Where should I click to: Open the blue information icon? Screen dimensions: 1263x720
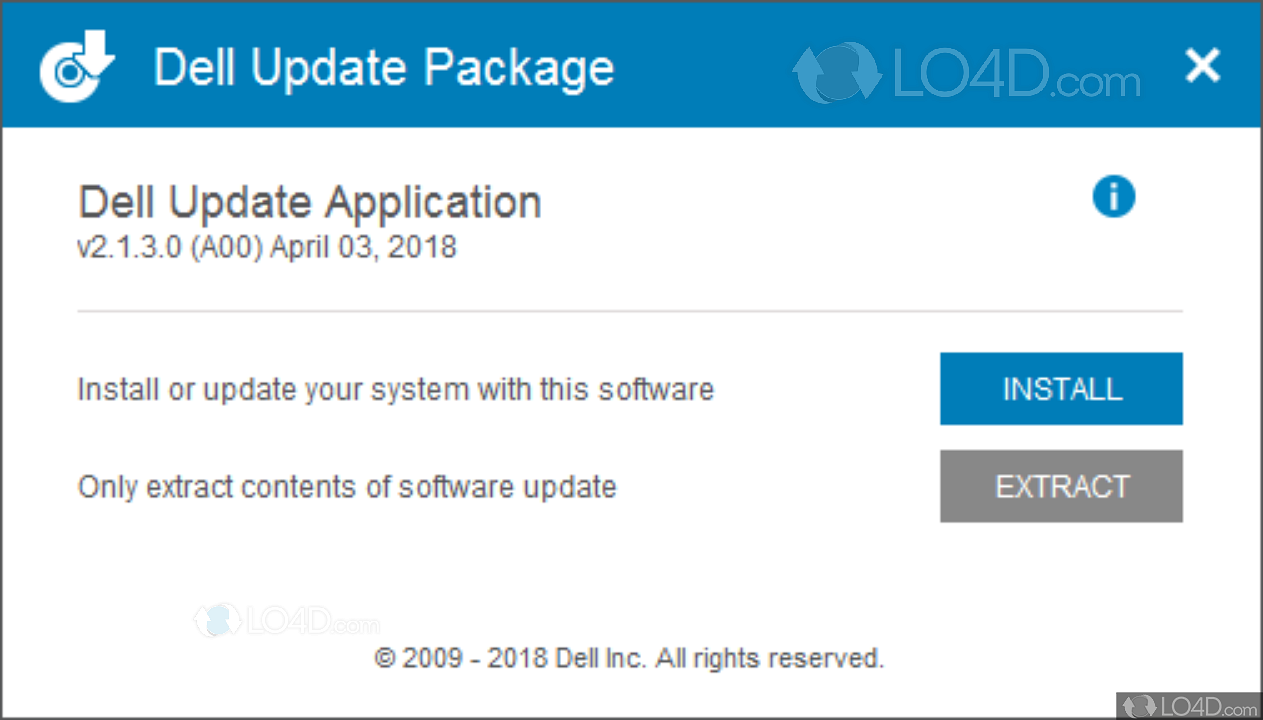pyautogui.click(x=1113, y=196)
